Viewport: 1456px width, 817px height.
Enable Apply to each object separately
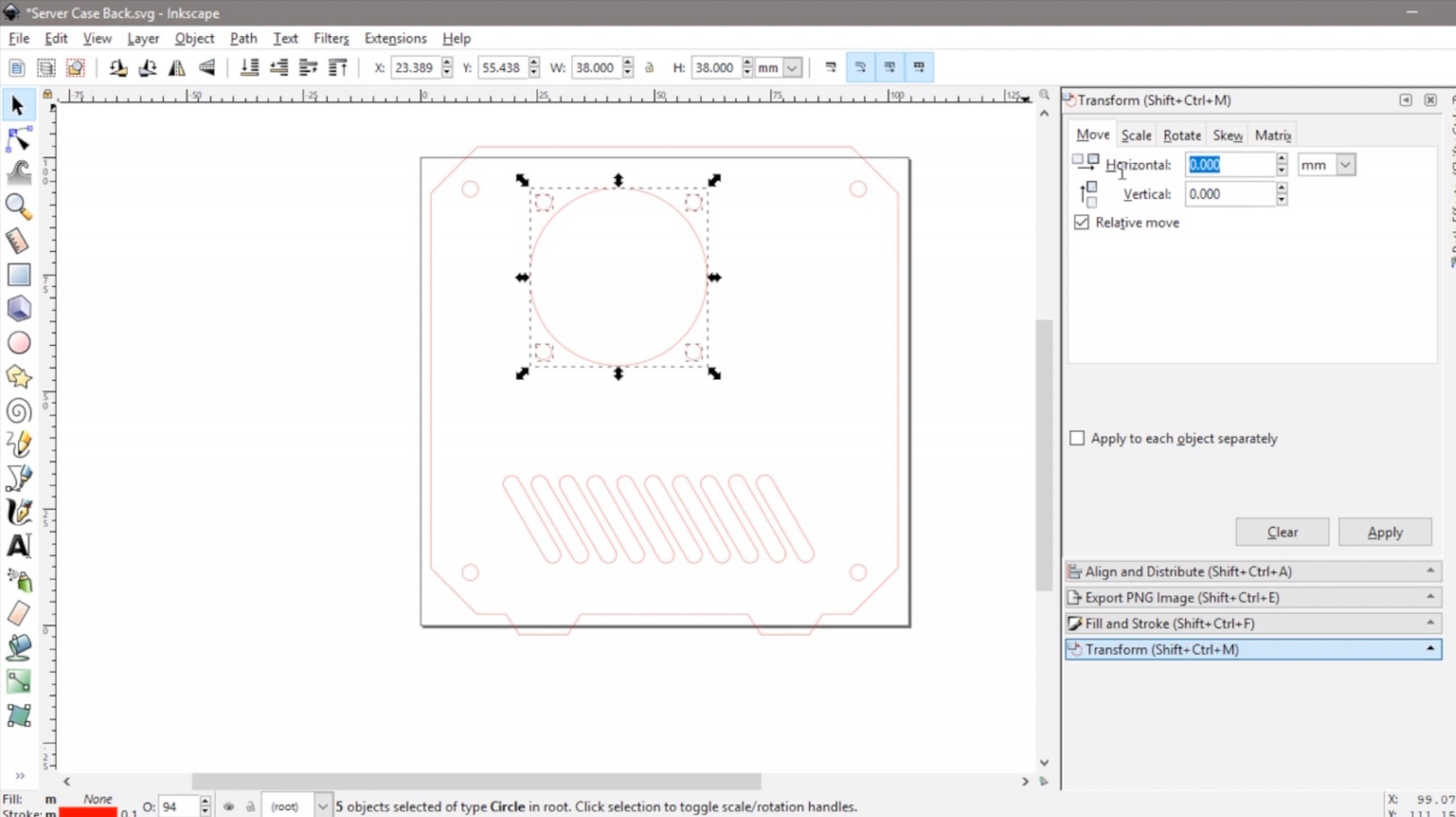[x=1077, y=438]
